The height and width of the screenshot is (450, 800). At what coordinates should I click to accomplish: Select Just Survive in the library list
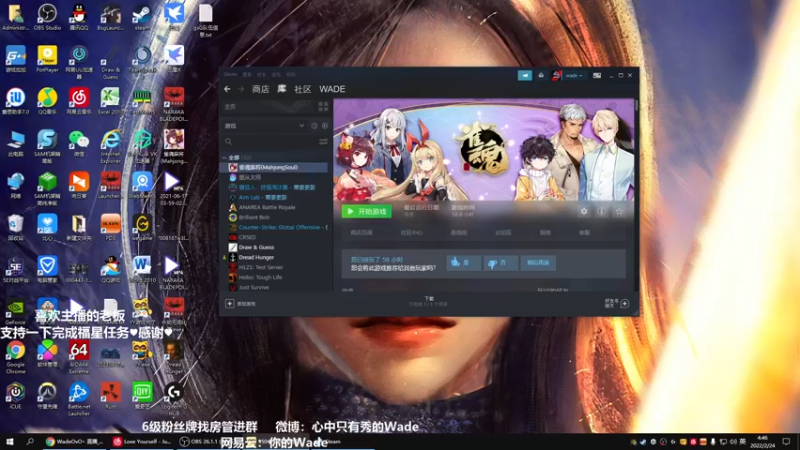click(276, 287)
